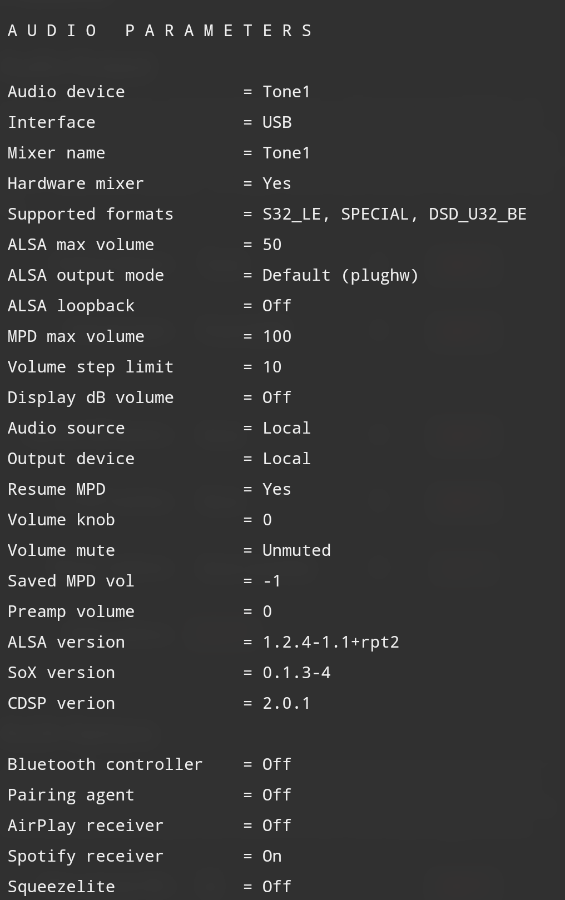
Task: Select the Audio device value Tone1
Action: click(x=286, y=92)
